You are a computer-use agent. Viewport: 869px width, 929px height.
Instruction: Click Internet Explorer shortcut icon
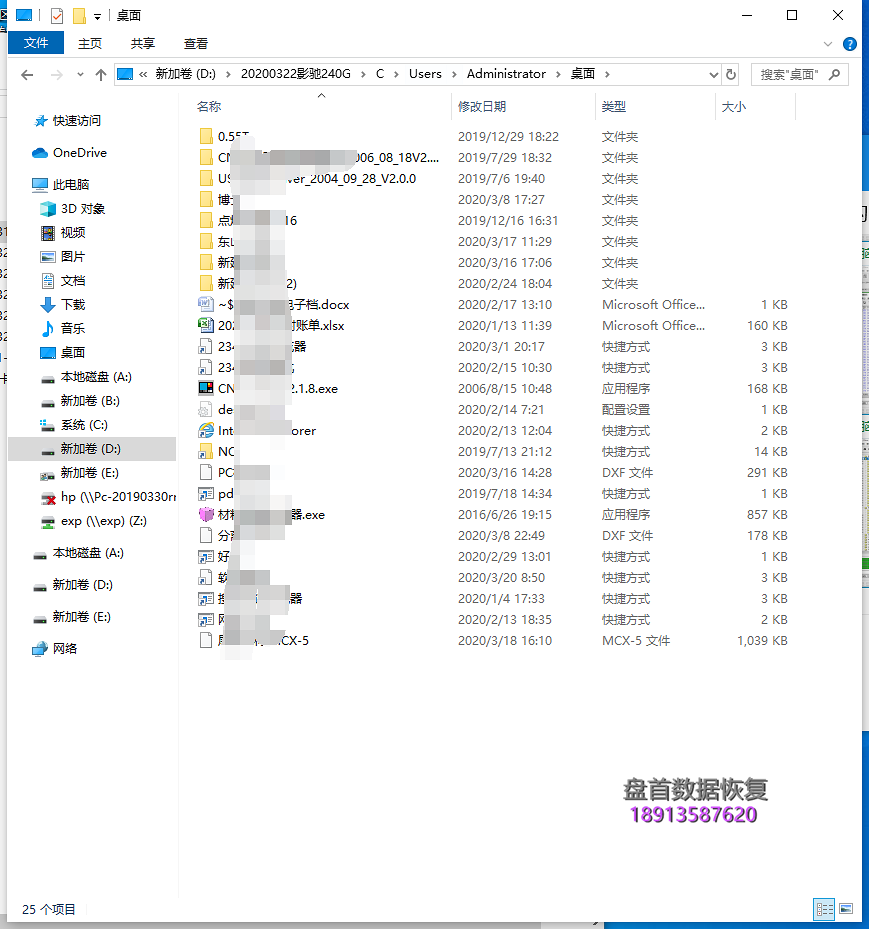(206, 431)
